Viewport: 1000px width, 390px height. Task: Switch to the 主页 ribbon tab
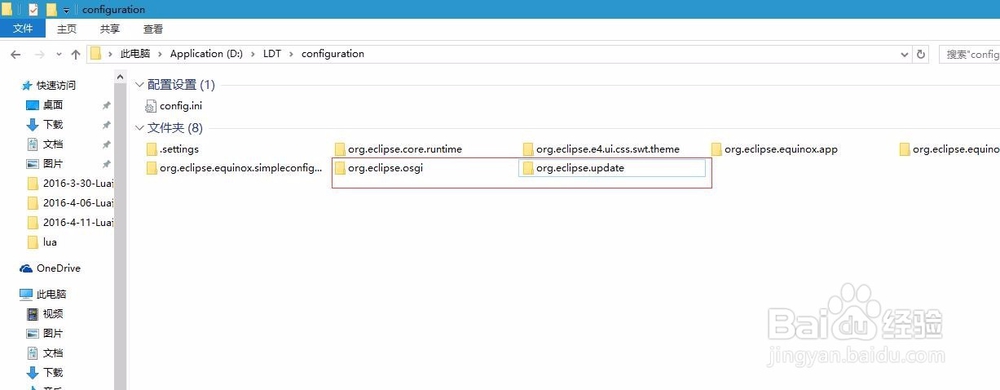pos(66,29)
